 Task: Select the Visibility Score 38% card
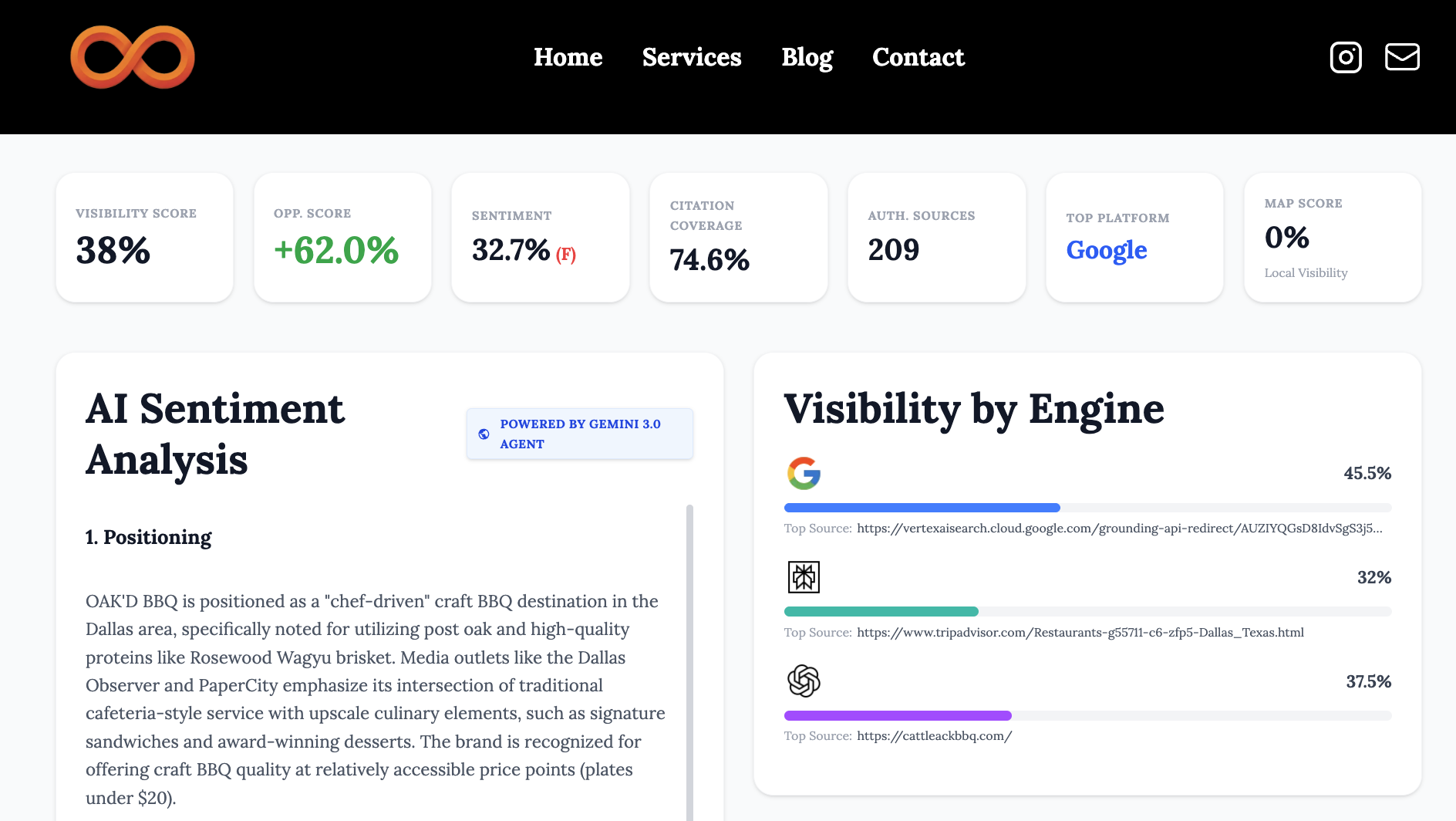click(143, 237)
